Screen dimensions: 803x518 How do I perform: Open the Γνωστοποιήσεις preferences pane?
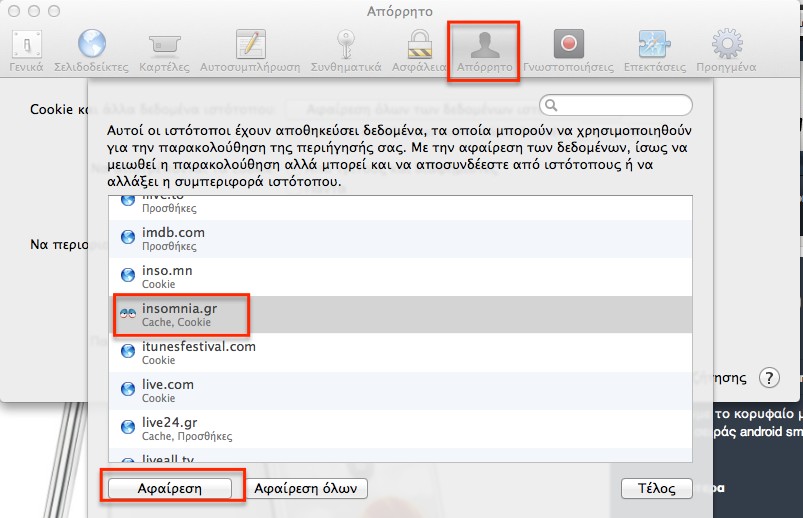point(568,51)
